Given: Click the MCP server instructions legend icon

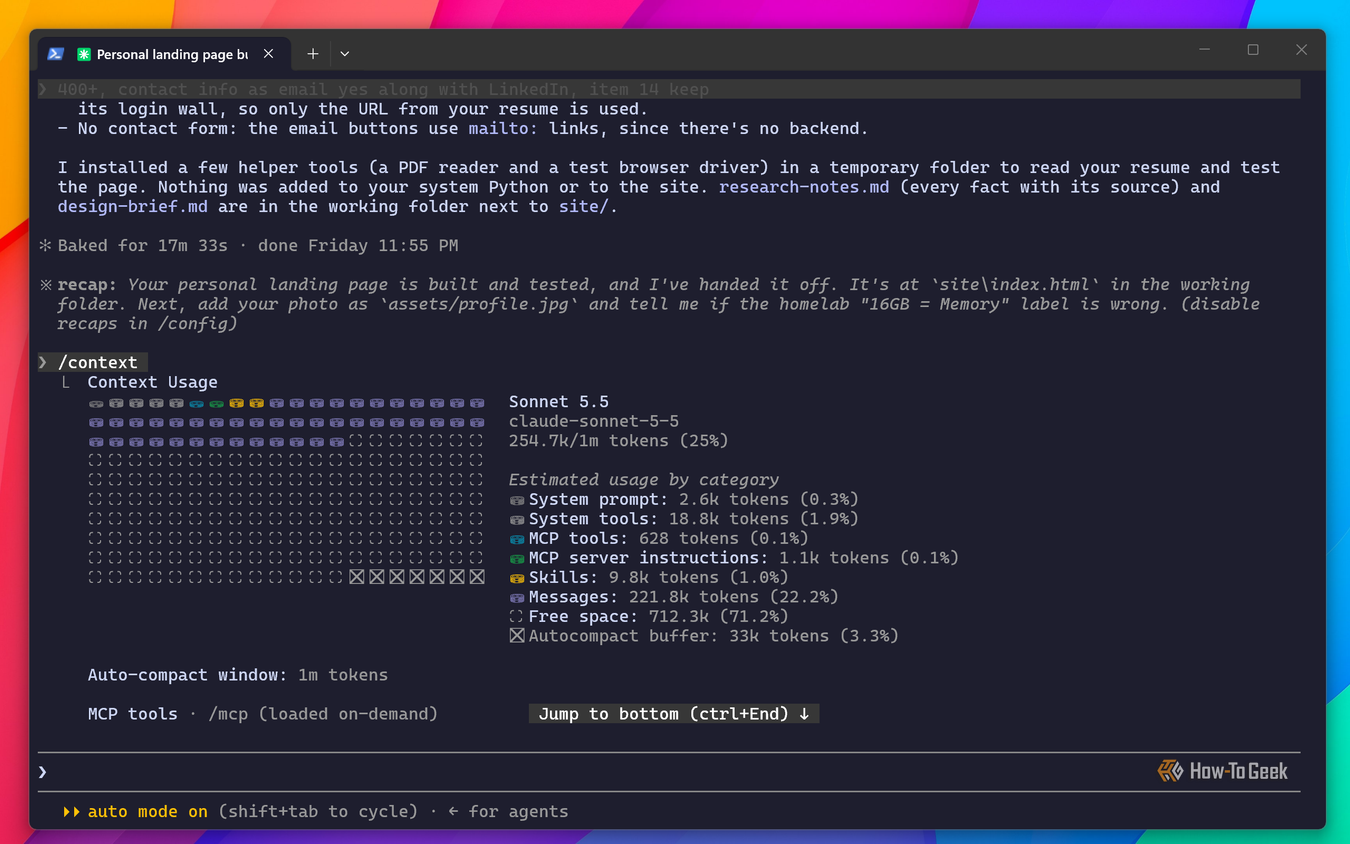Looking at the screenshot, I should point(517,558).
